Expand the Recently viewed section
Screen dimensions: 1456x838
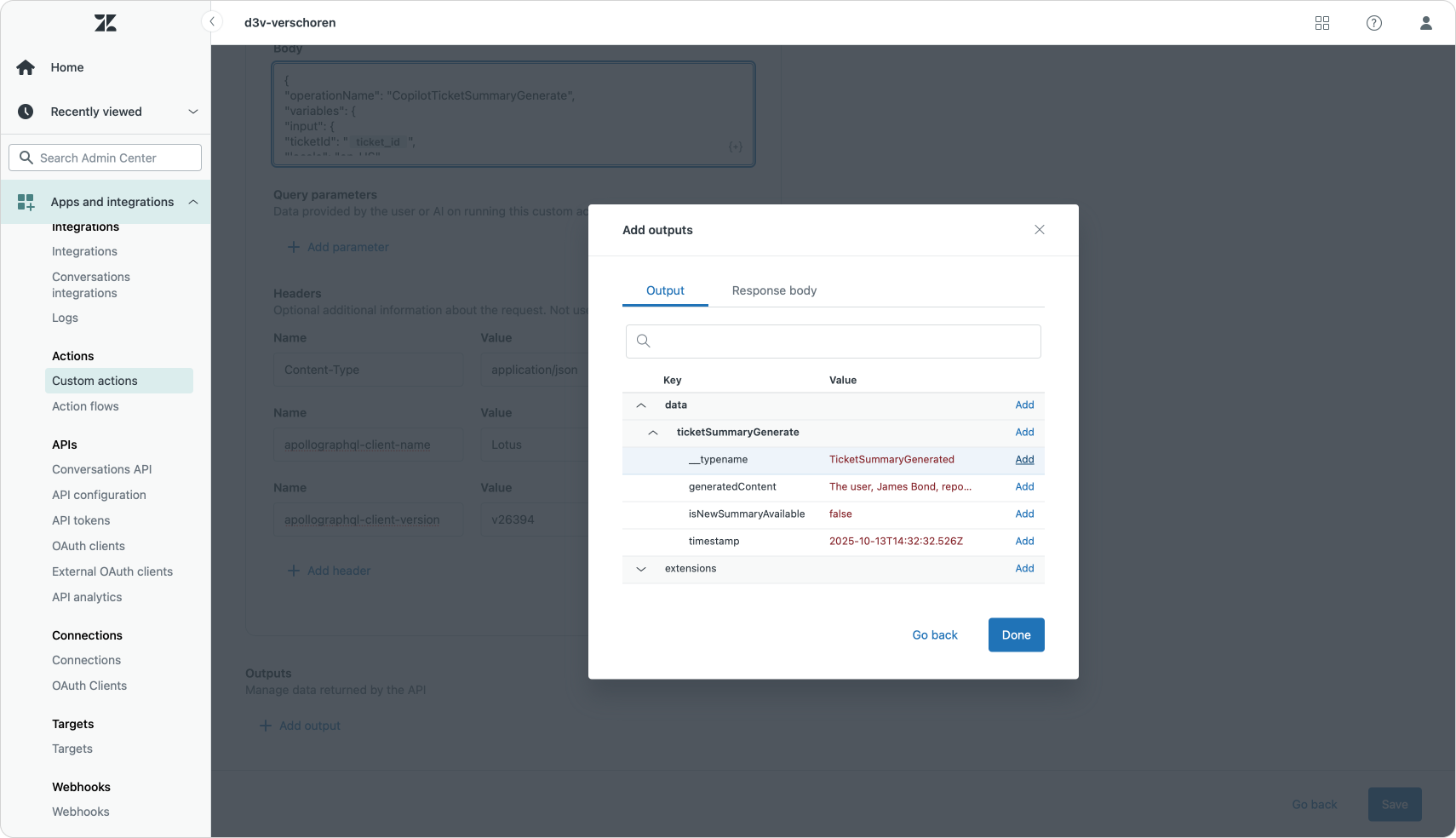click(193, 112)
